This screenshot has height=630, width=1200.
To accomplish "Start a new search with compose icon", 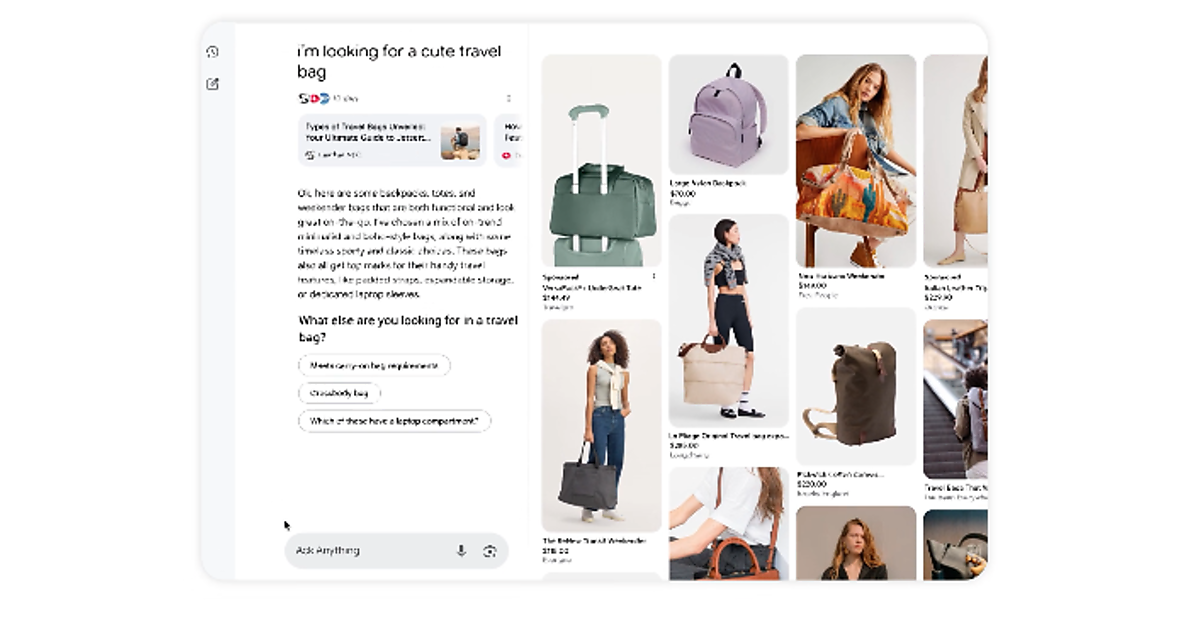I will pyautogui.click(x=212, y=84).
